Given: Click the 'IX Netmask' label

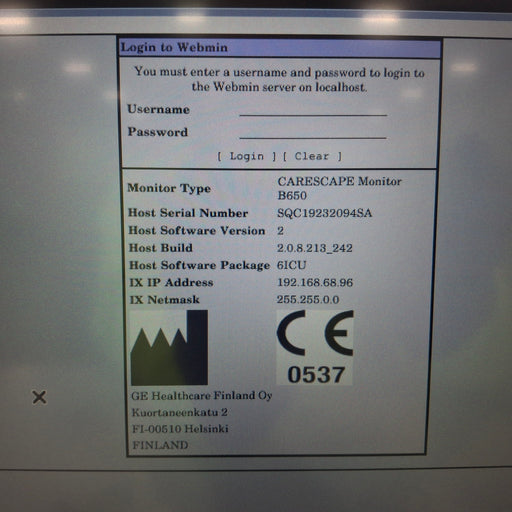Looking at the screenshot, I should click(165, 300).
